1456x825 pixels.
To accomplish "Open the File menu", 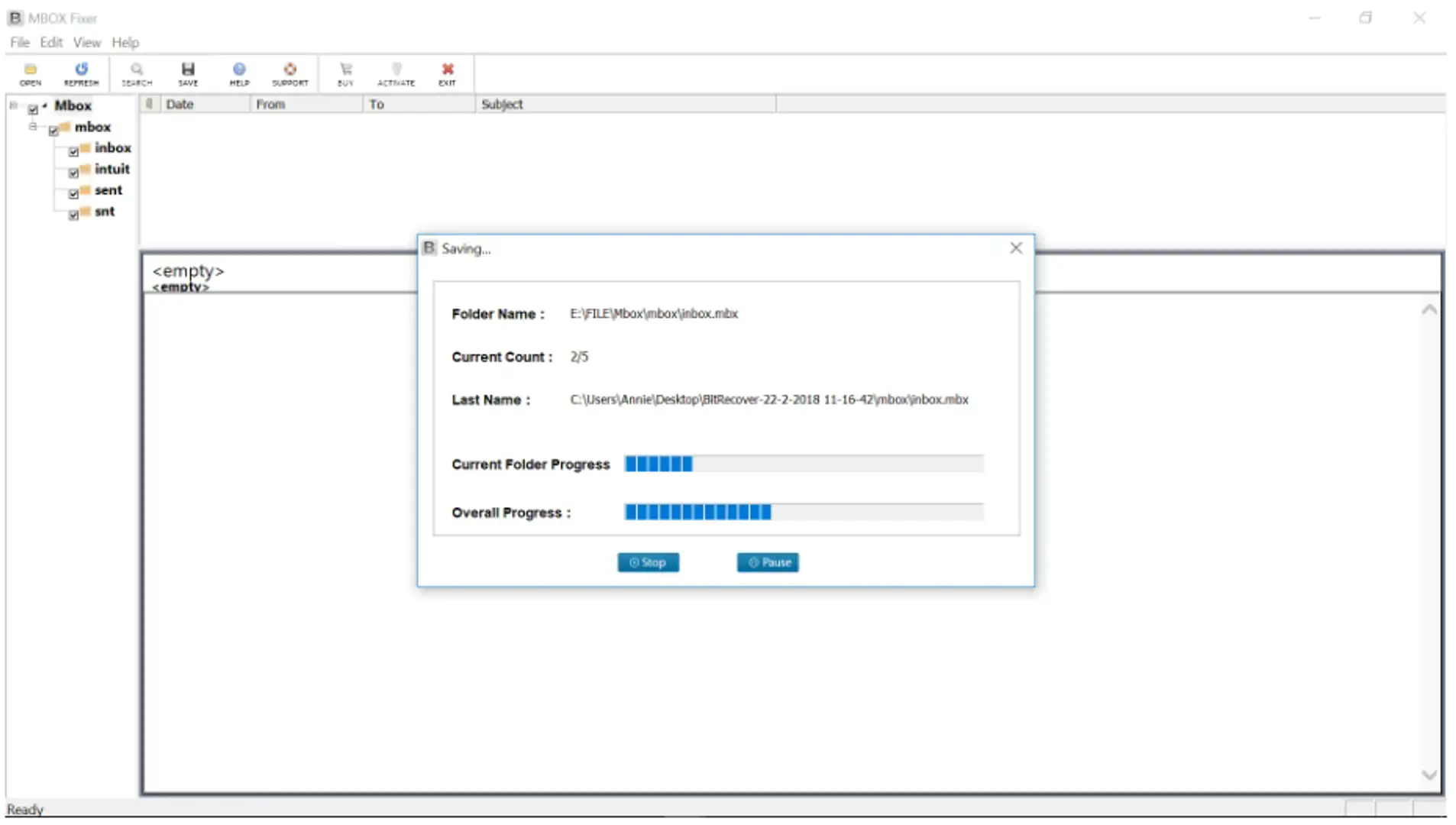I will coord(20,43).
